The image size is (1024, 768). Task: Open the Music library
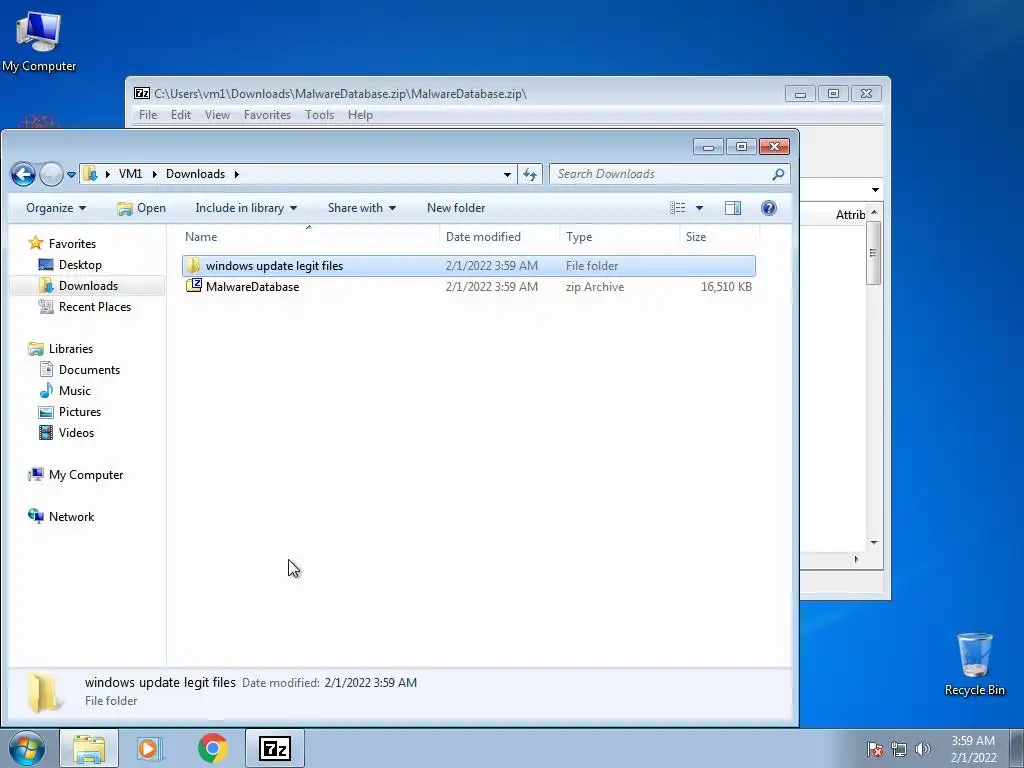pyautogui.click(x=74, y=391)
